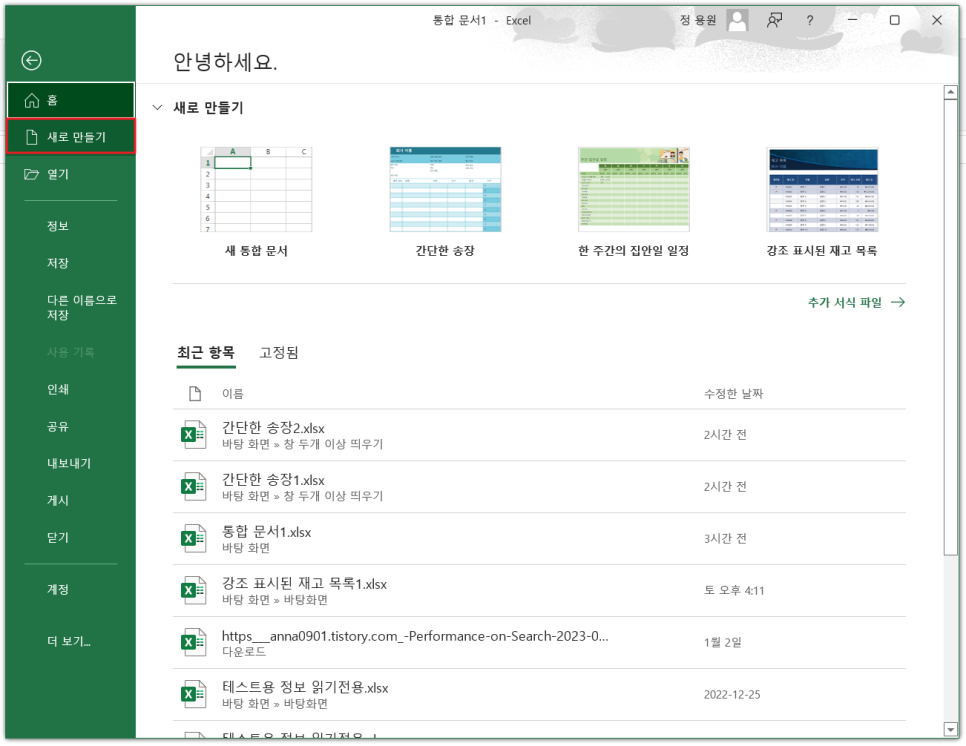Collapse the 새로 만들기 section chevron
Screen dimensions: 966x746
(158, 108)
